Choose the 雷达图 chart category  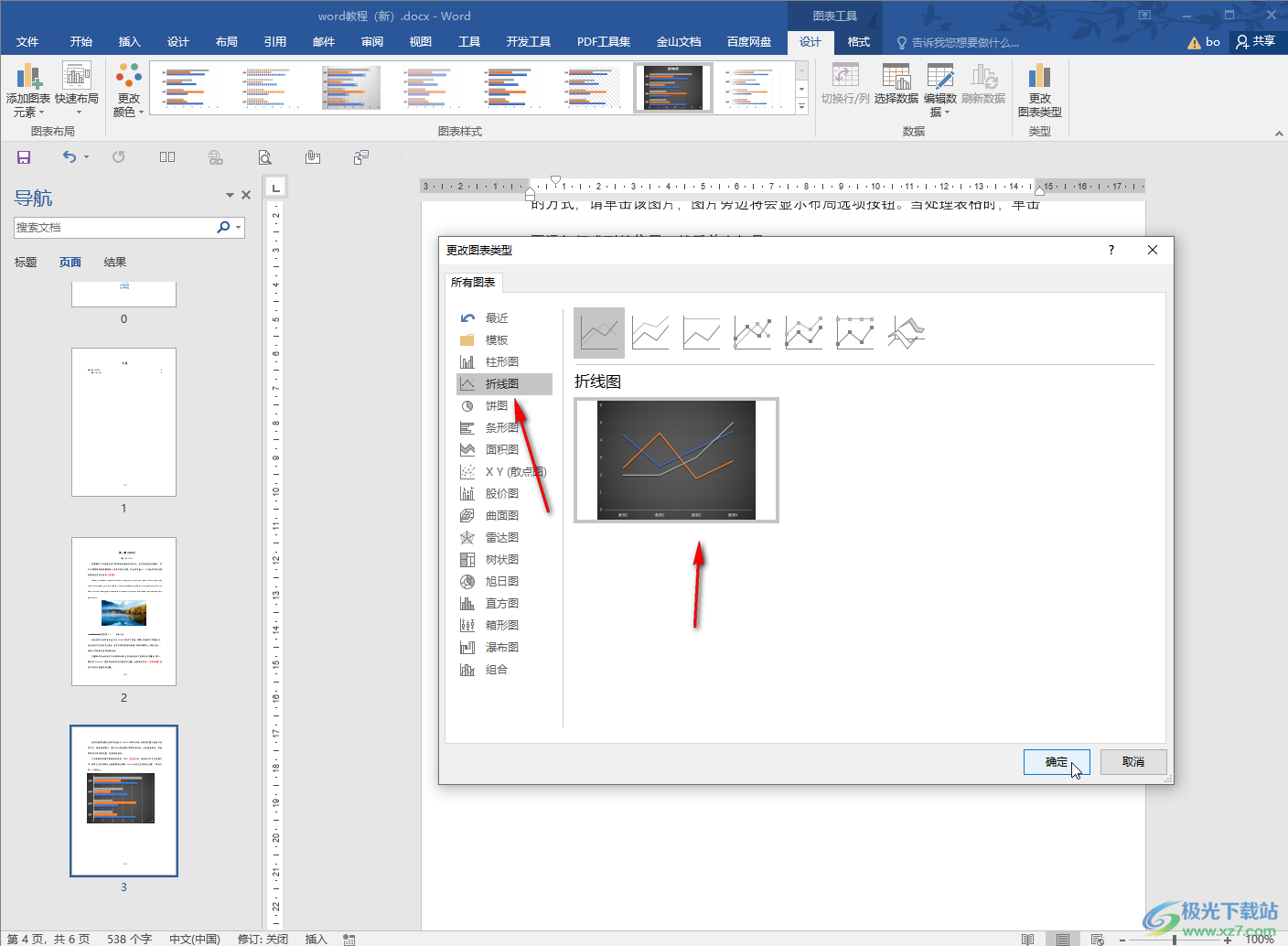pos(504,538)
